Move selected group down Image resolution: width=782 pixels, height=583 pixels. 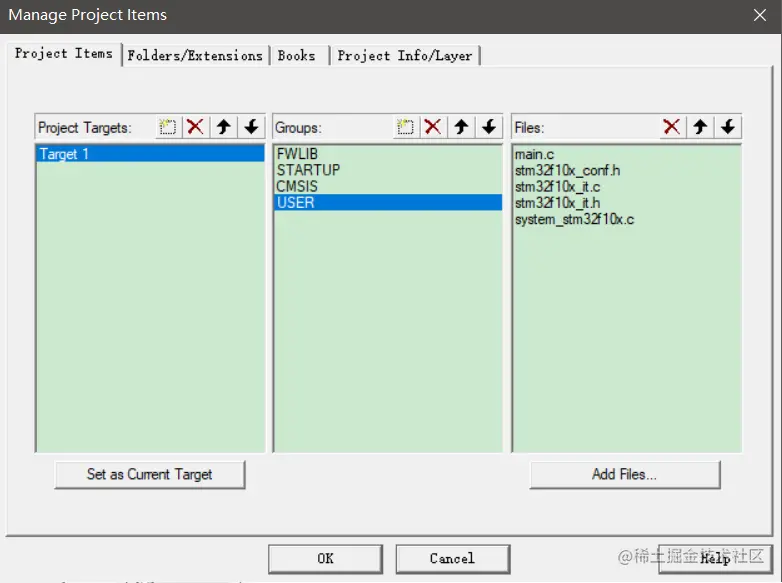(x=489, y=127)
